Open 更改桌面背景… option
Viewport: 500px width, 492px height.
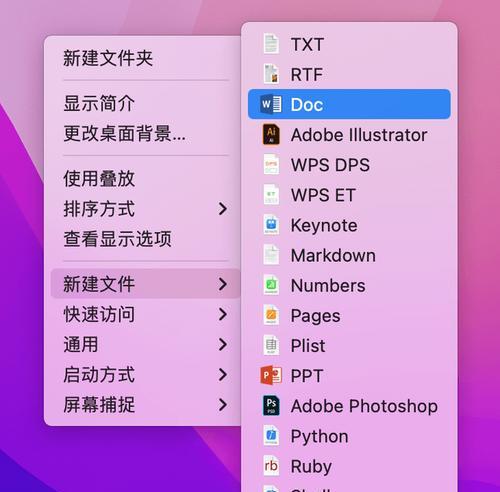click(142, 133)
